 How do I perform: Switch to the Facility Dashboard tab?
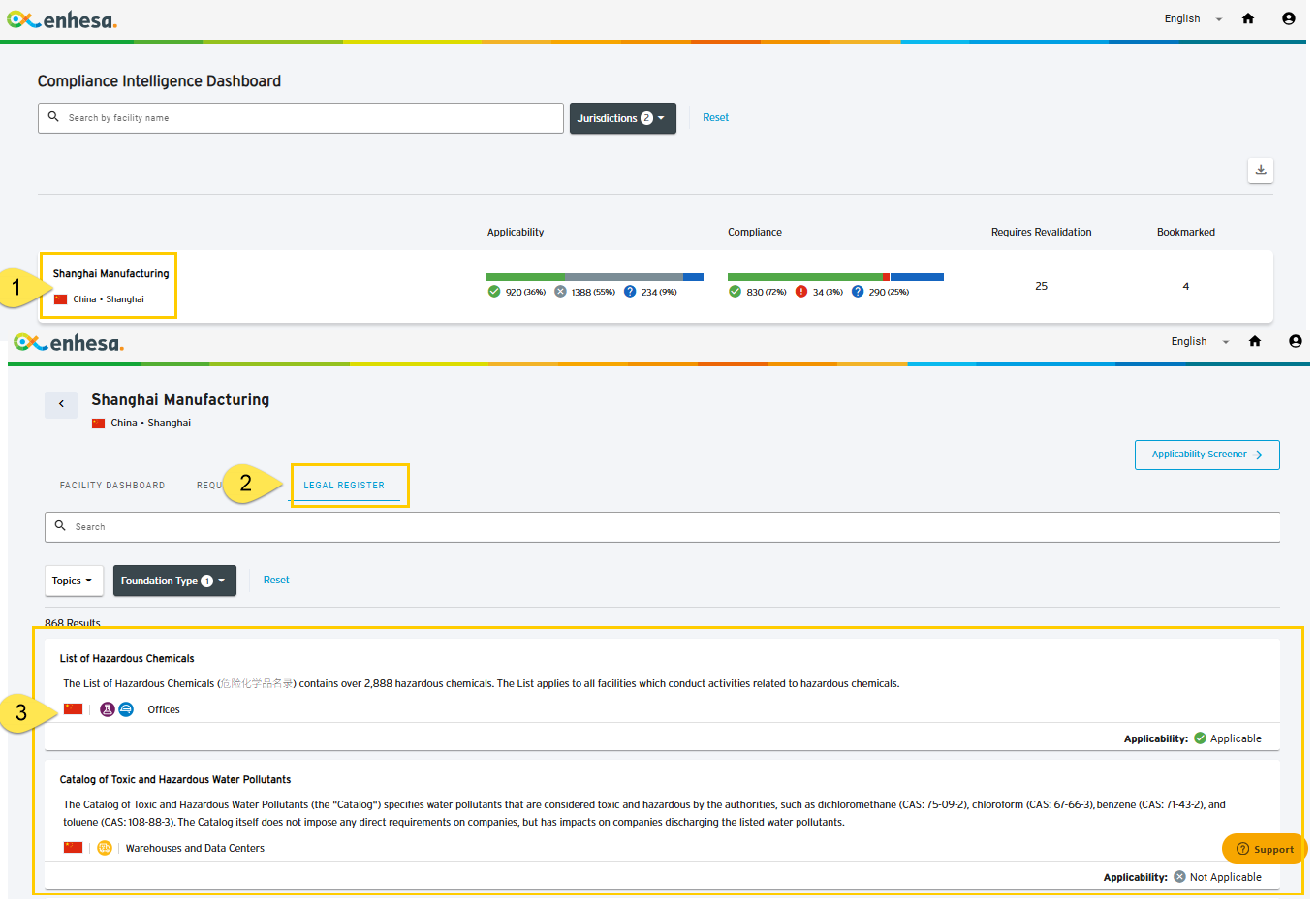tap(112, 486)
